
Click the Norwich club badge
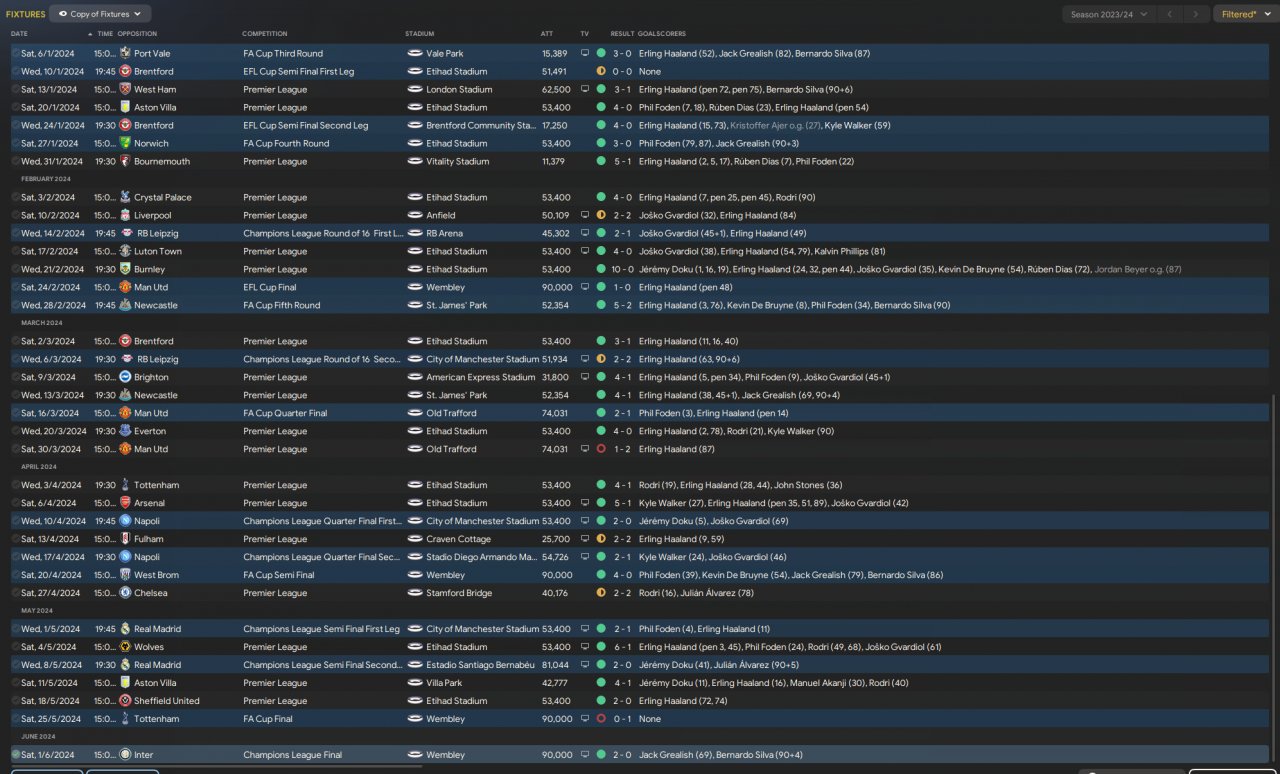125,143
